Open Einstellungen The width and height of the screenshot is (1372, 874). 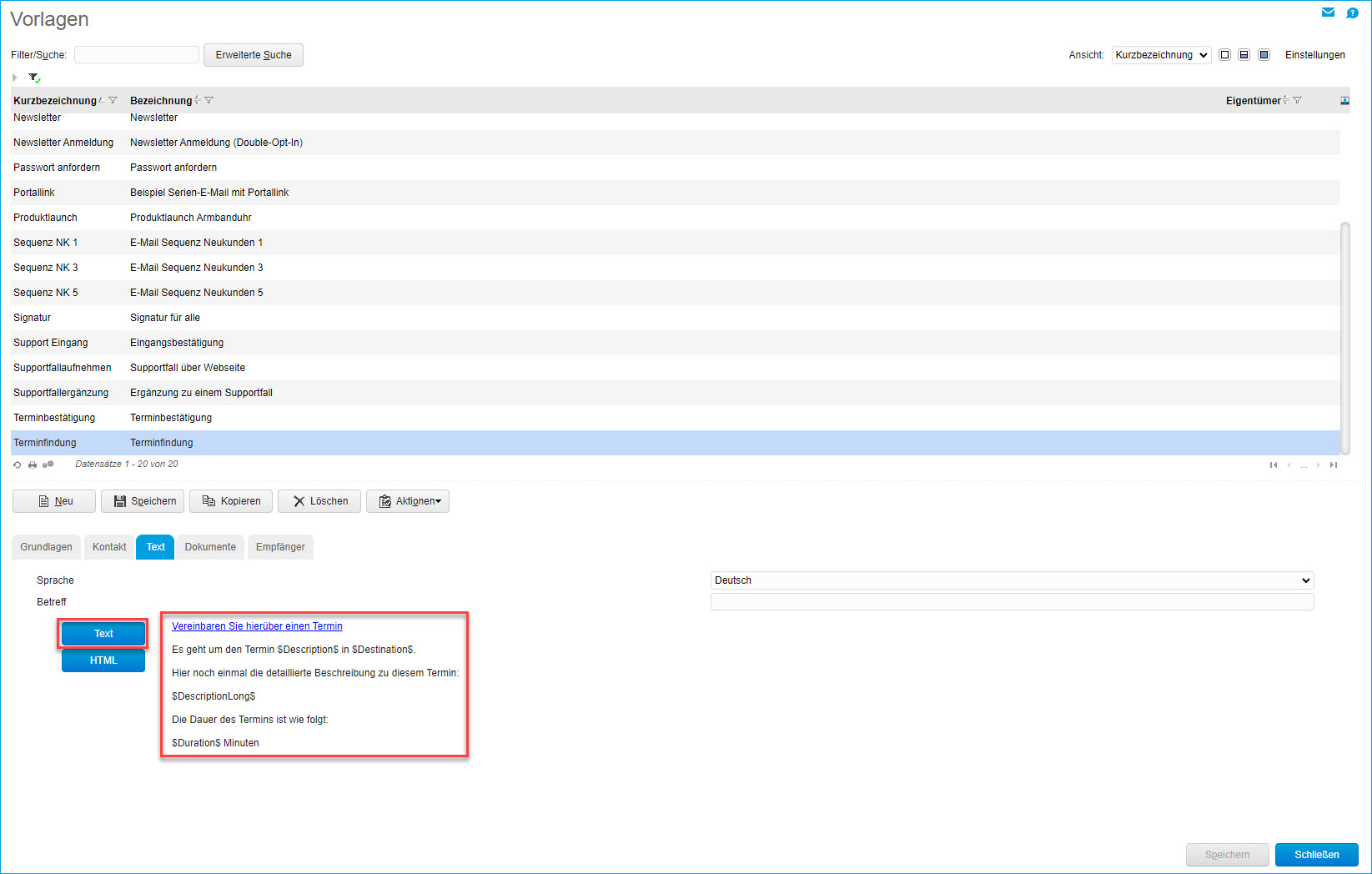pos(1315,55)
